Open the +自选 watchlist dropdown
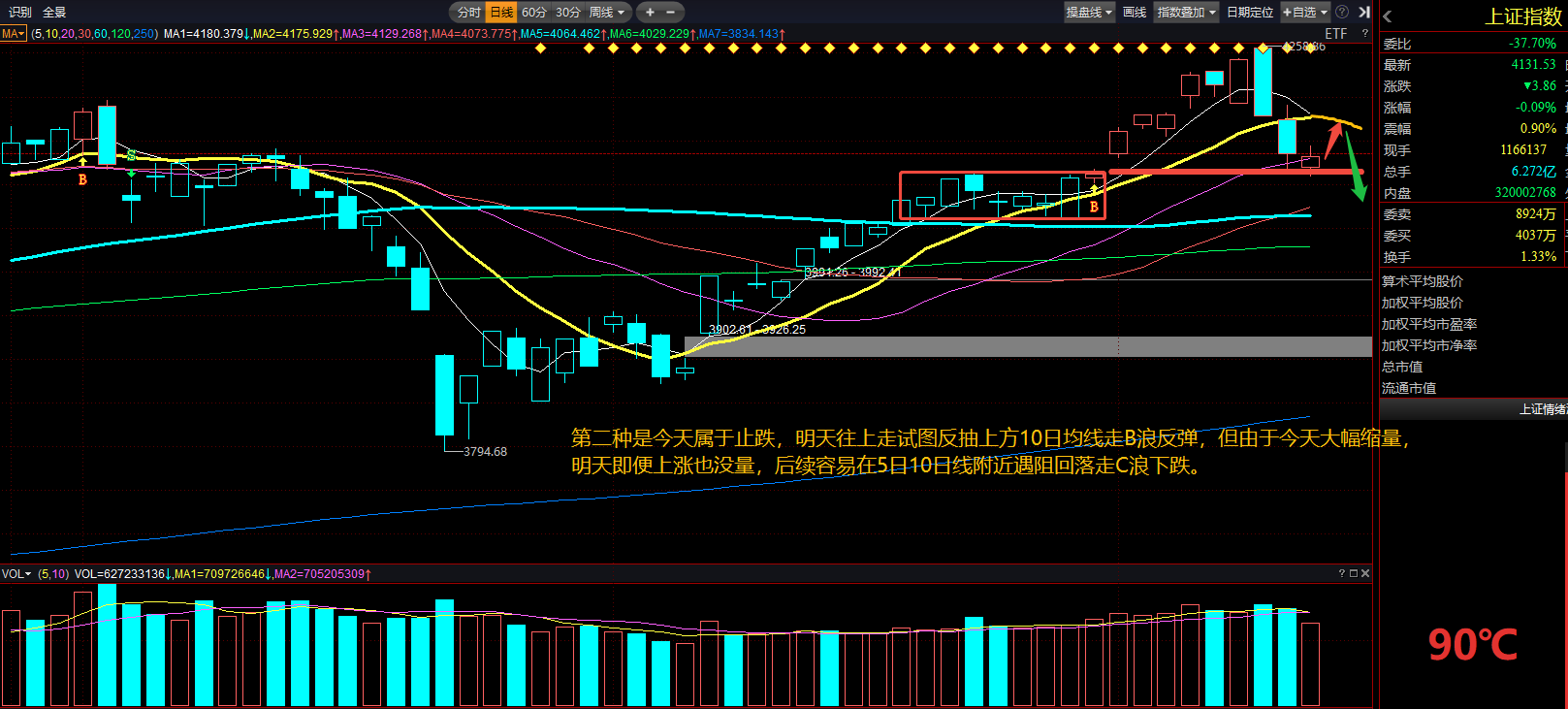The height and width of the screenshot is (709, 1568). (1305, 12)
